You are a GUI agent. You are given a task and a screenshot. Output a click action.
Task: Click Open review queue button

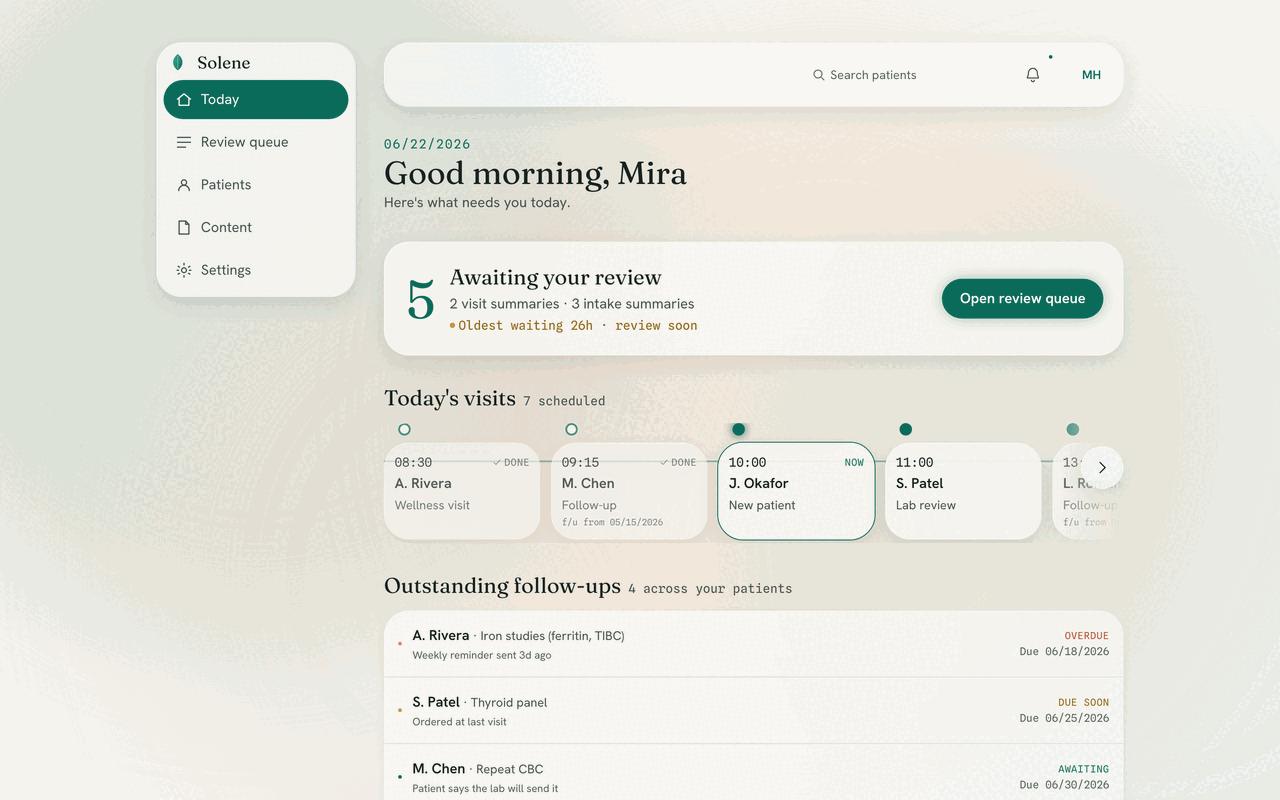pyautogui.click(x=1022, y=298)
